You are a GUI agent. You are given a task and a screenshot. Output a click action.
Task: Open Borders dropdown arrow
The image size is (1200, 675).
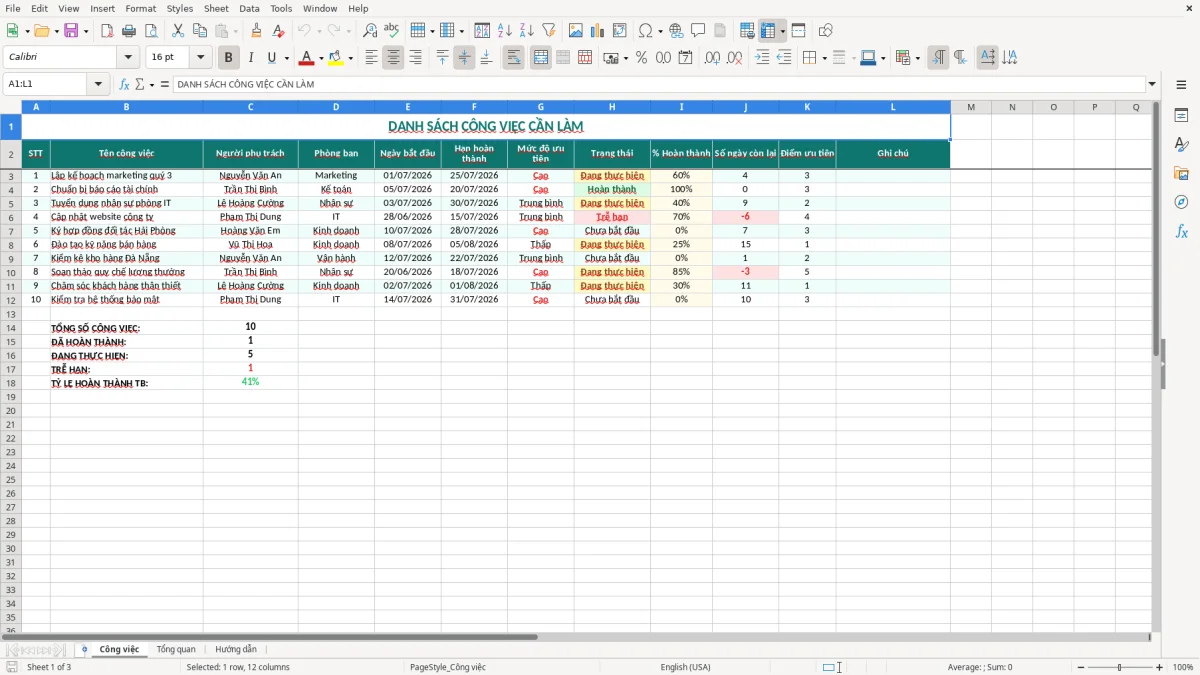point(827,58)
